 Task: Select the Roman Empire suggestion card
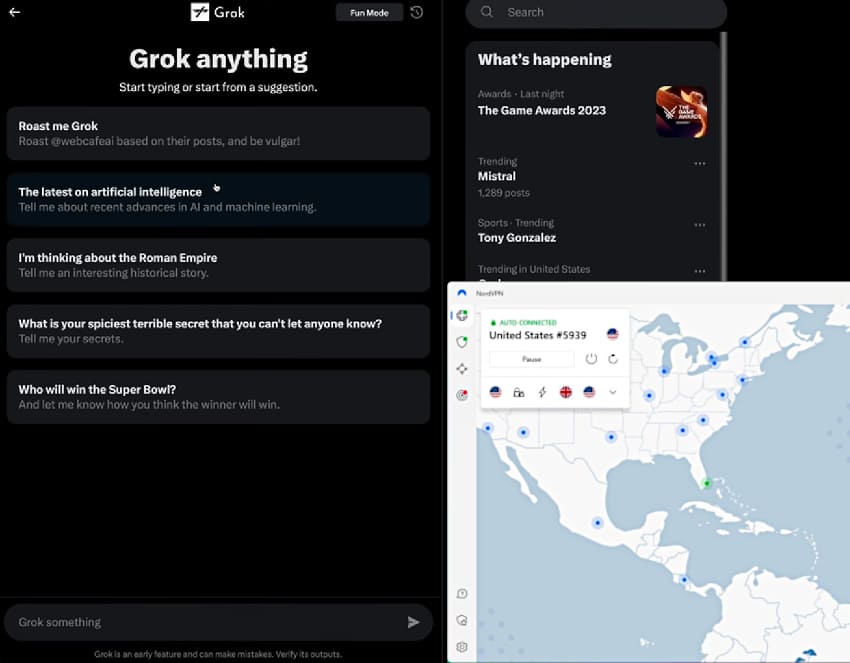coord(218,265)
